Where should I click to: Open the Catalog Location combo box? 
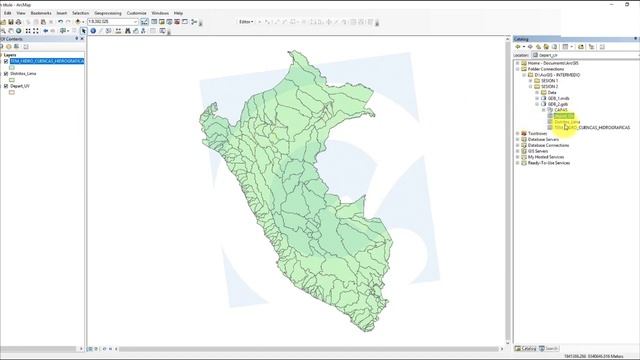(x=585, y=55)
